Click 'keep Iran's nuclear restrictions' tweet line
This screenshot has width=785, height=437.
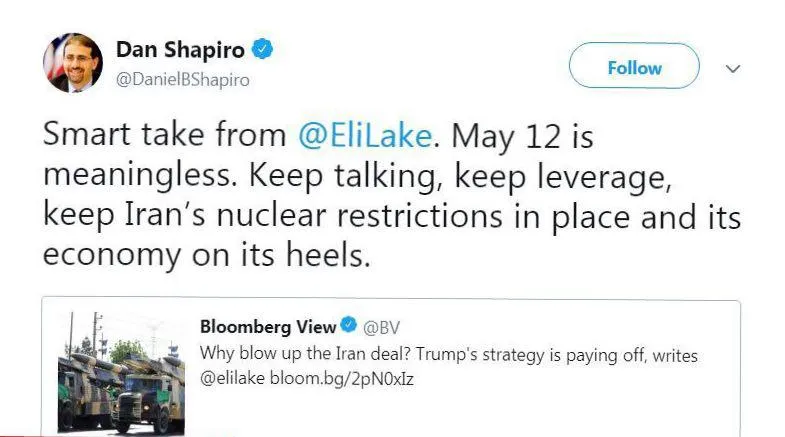point(273,216)
